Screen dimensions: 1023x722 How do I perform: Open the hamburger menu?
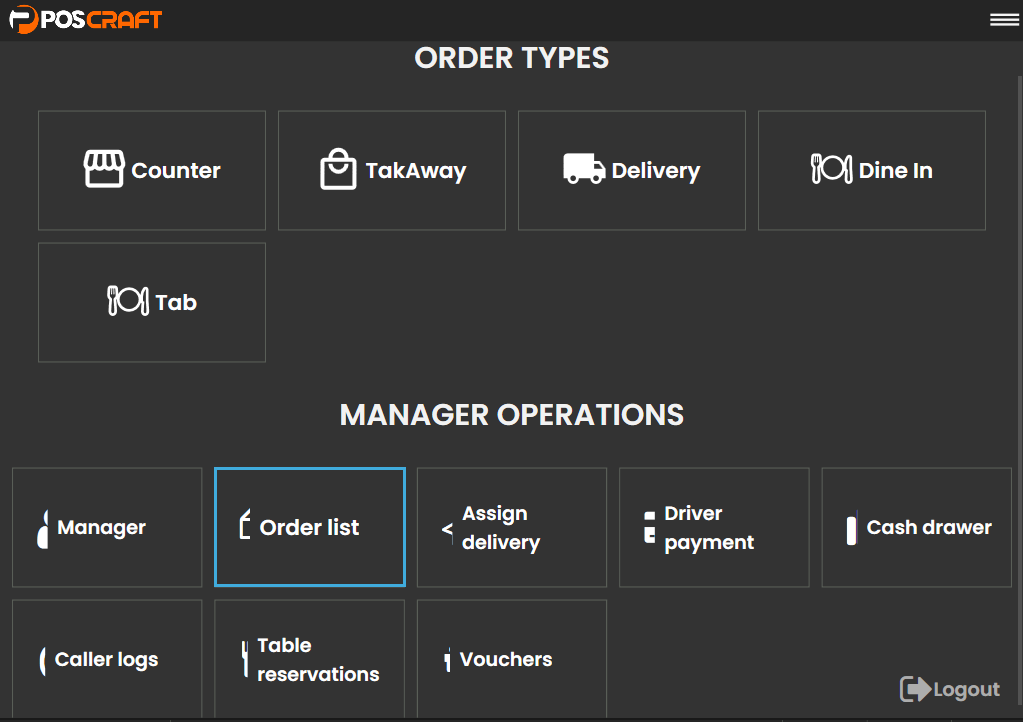(x=1004, y=20)
